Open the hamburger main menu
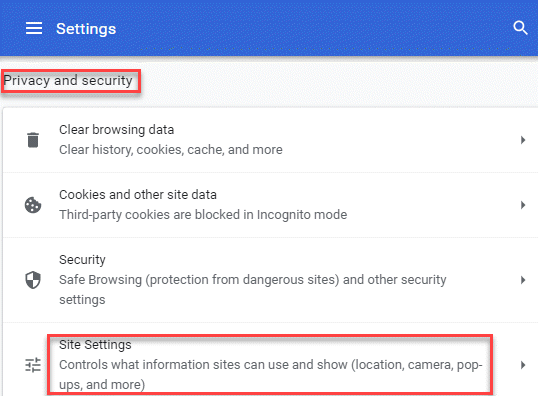The width and height of the screenshot is (538, 396). point(34,28)
